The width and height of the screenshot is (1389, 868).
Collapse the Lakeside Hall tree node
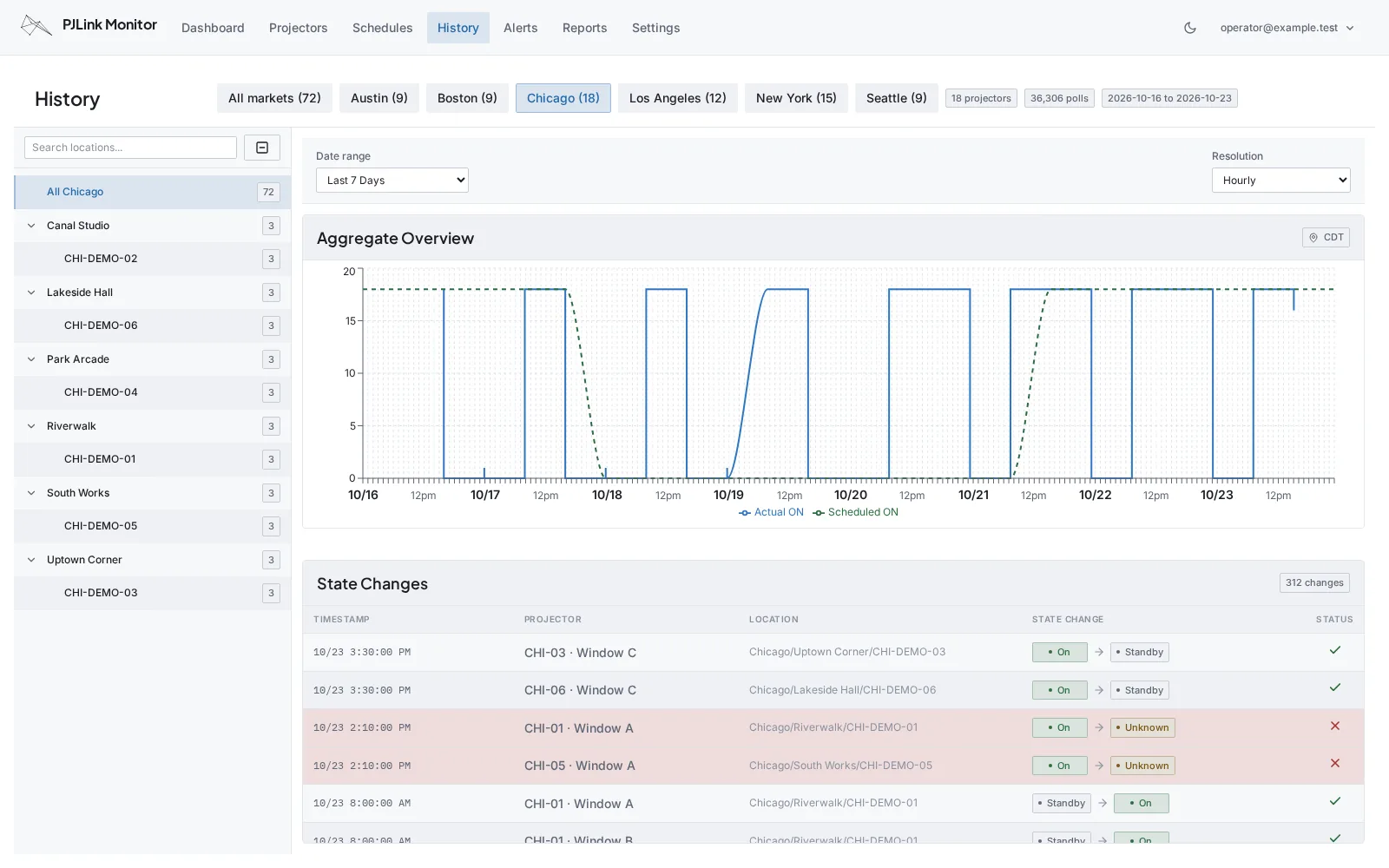pos(31,293)
